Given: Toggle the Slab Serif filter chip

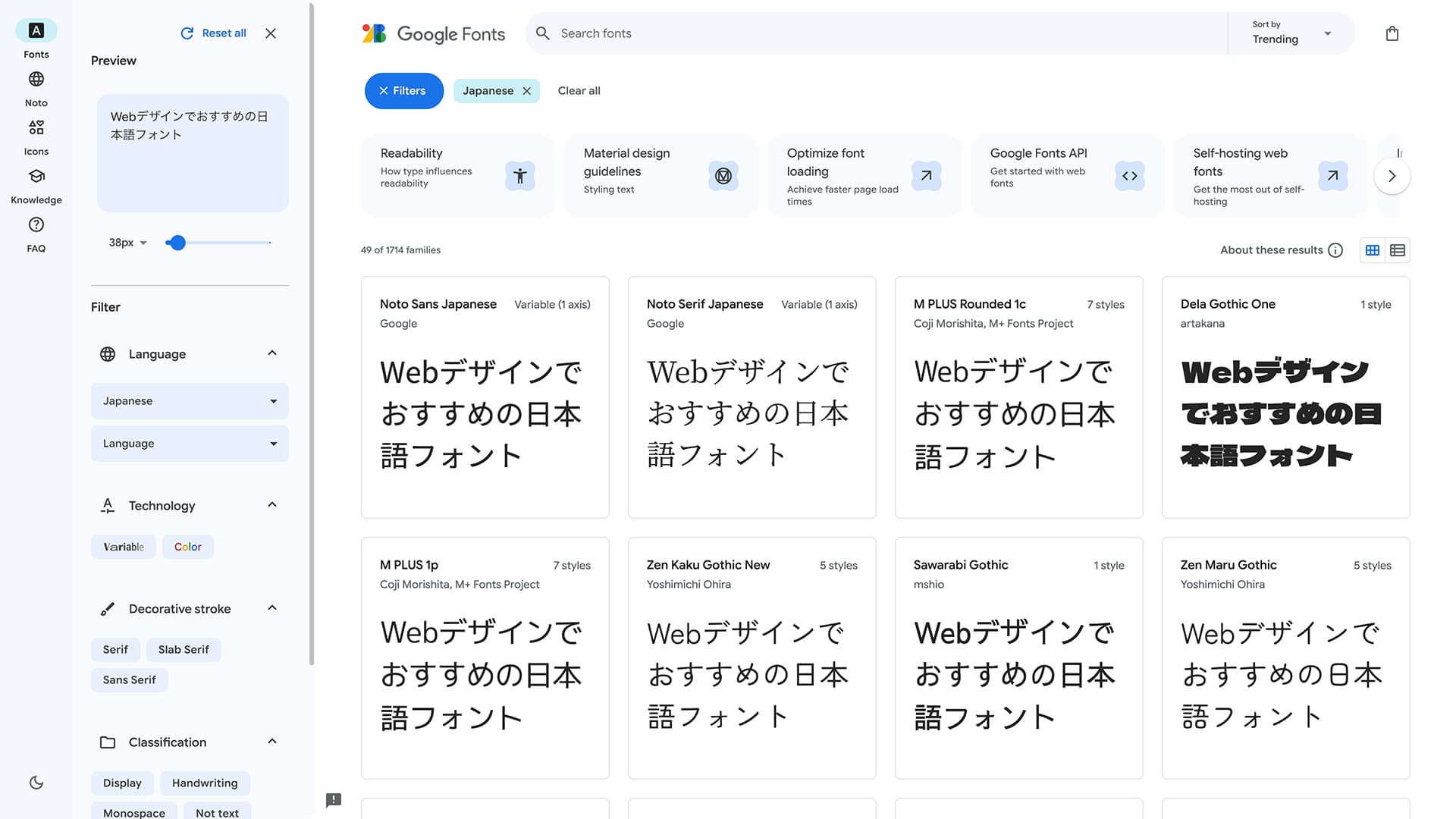Looking at the screenshot, I should coord(184,650).
